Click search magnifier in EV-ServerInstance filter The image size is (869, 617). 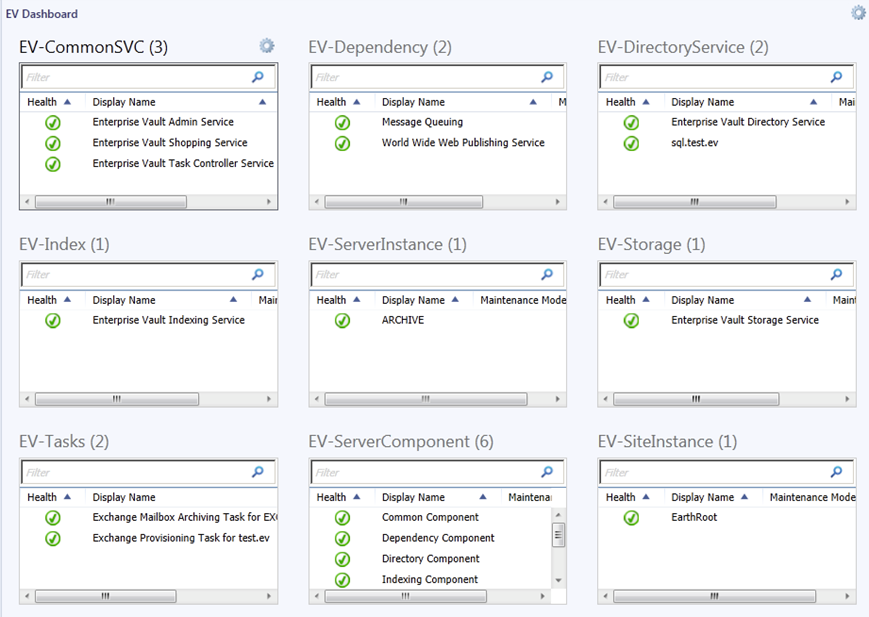coord(547,274)
